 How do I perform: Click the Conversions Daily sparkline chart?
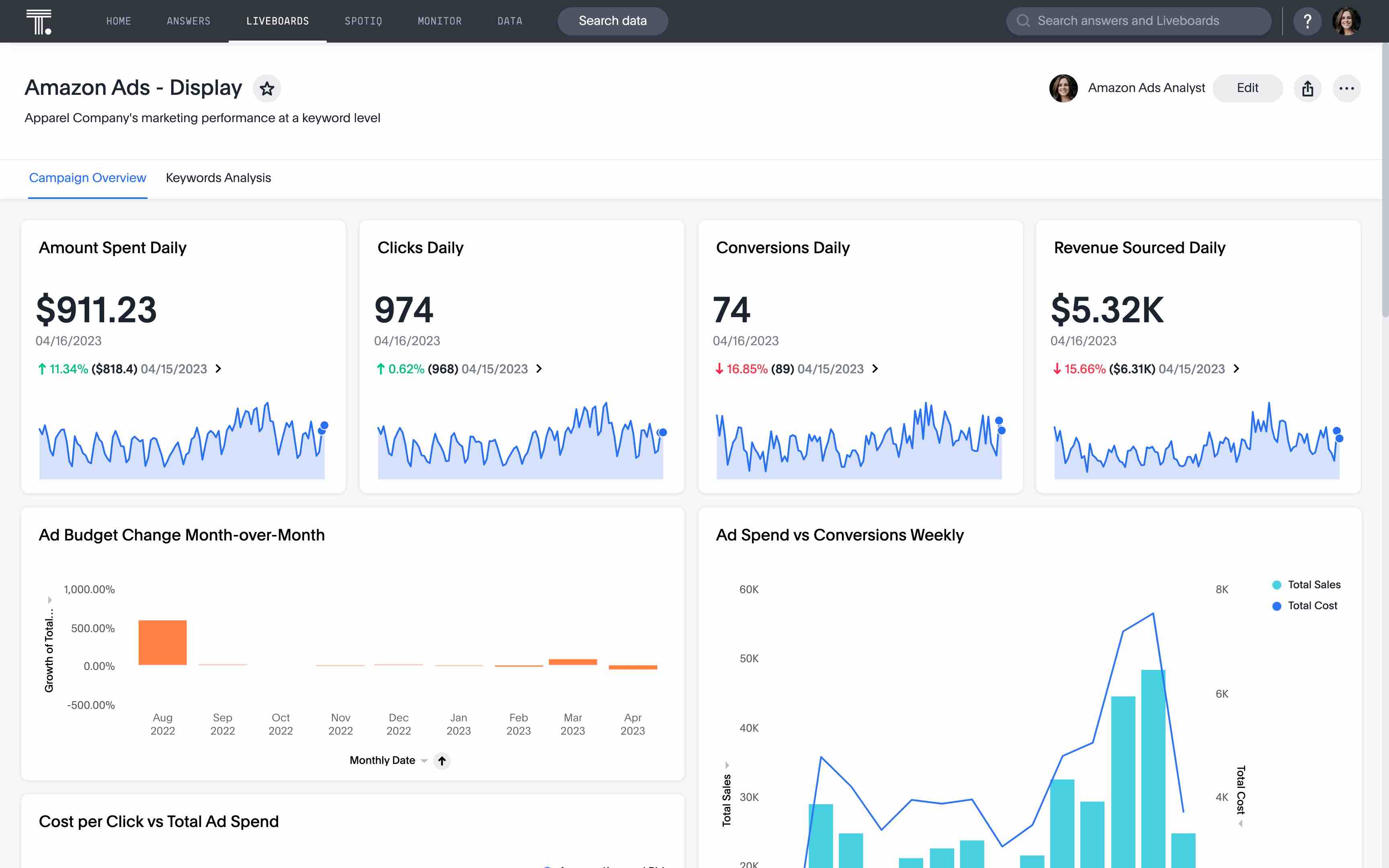859,440
